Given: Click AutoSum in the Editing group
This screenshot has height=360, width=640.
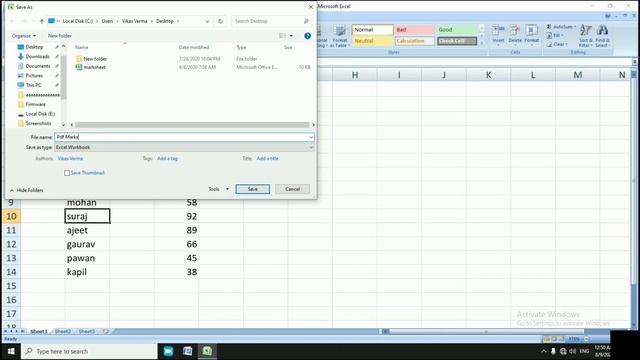Looking at the screenshot, I should click(x=561, y=27).
